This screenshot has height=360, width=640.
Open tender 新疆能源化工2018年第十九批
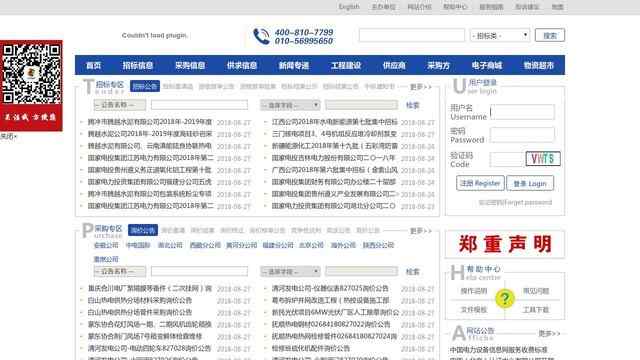pos(335,146)
